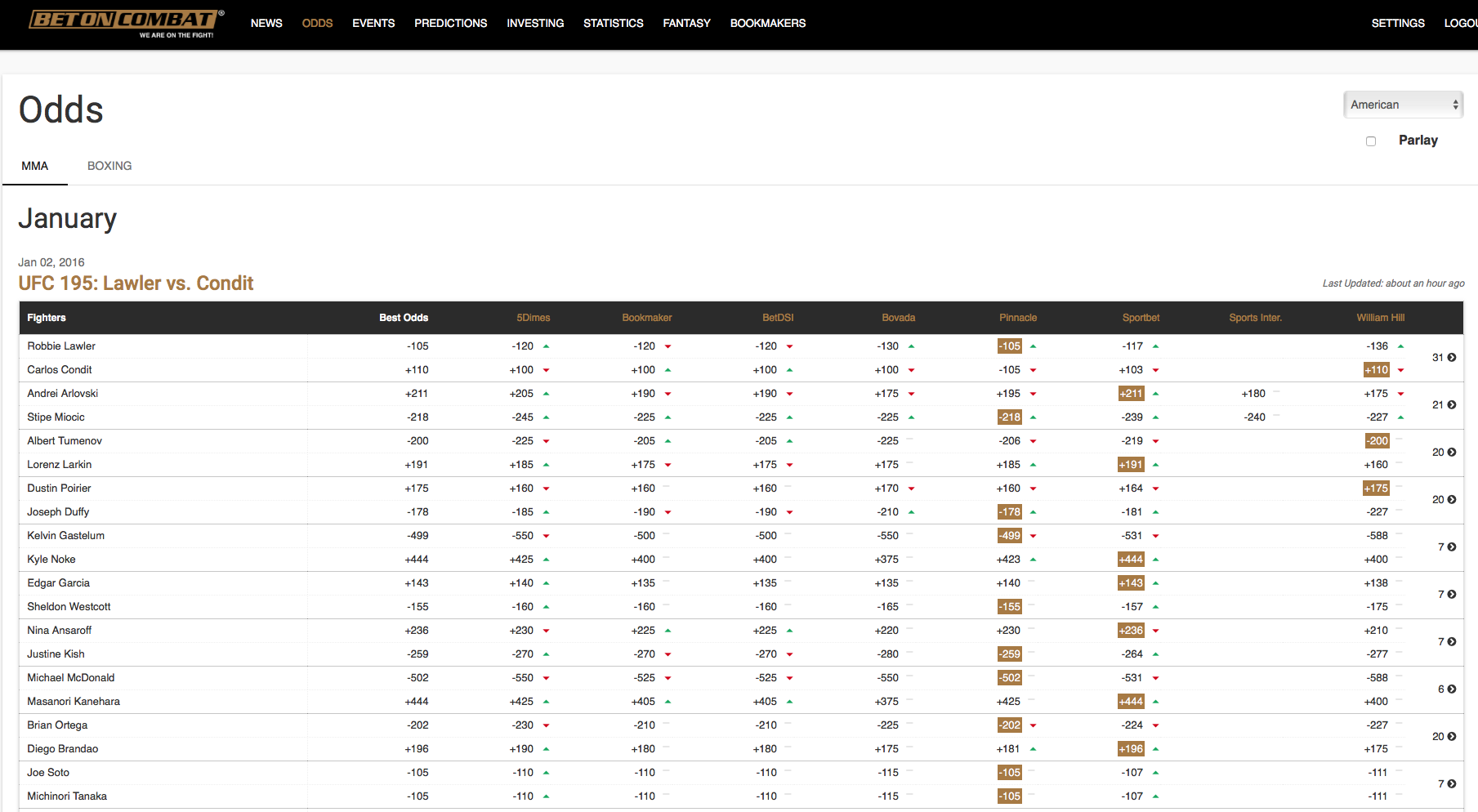The height and width of the screenshot is (812, 1478).
Task: Click the William Hill column header
Action: click(x=1381, y=318)
